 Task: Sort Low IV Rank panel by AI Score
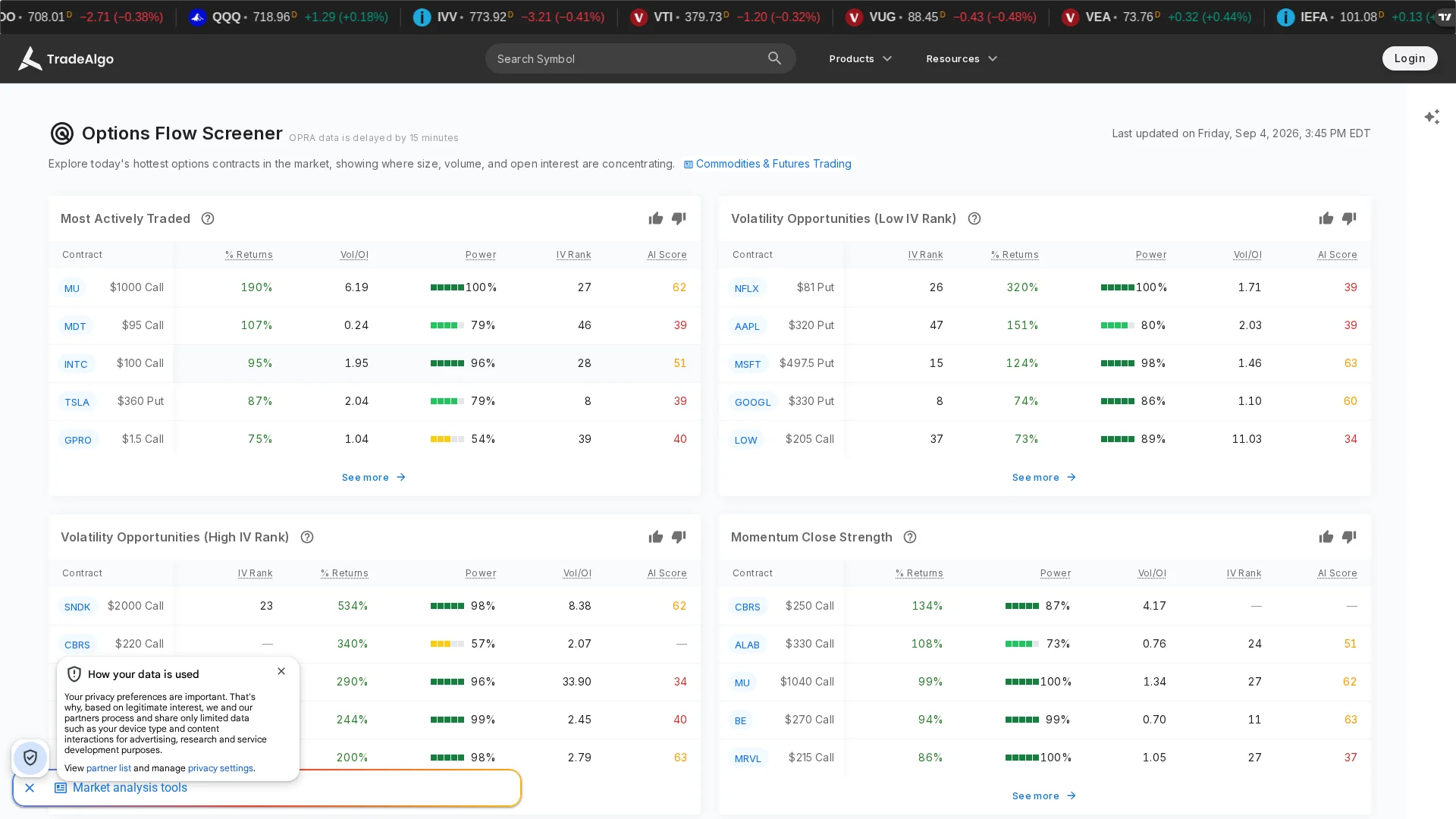click(1338, 255)
